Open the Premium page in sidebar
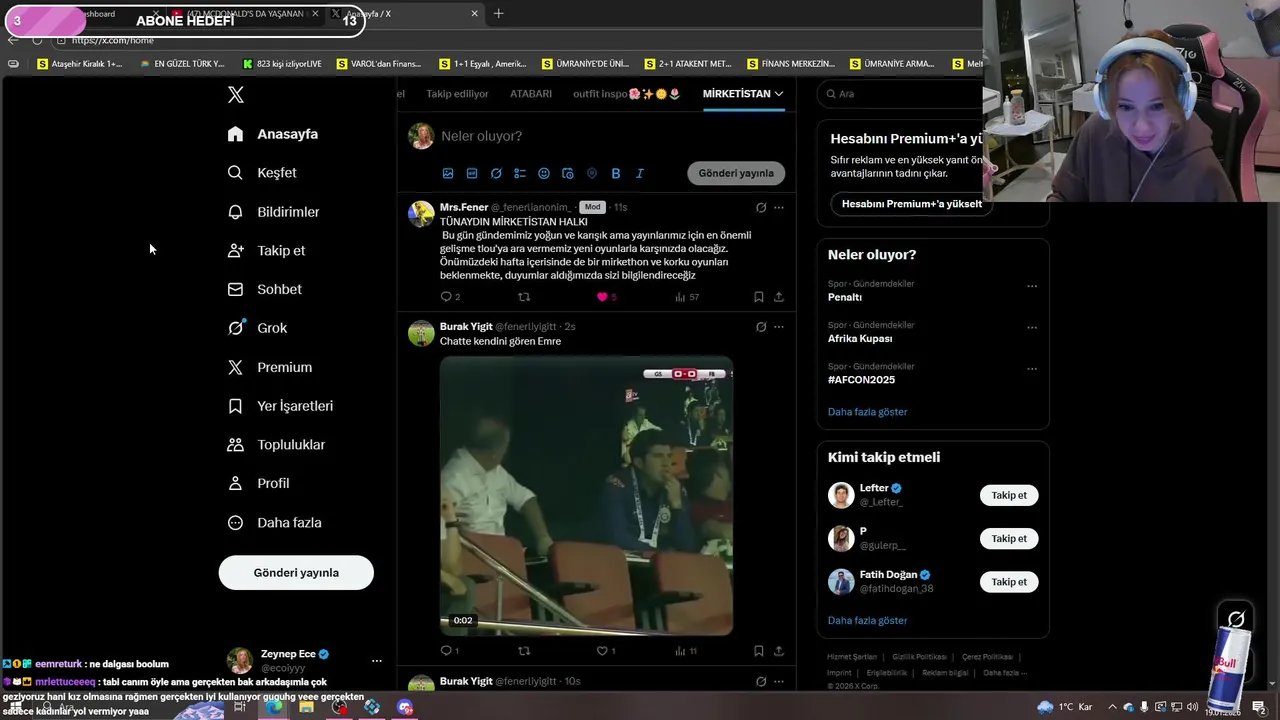Viewport: 1280px width, 720px height. [270, 367]
